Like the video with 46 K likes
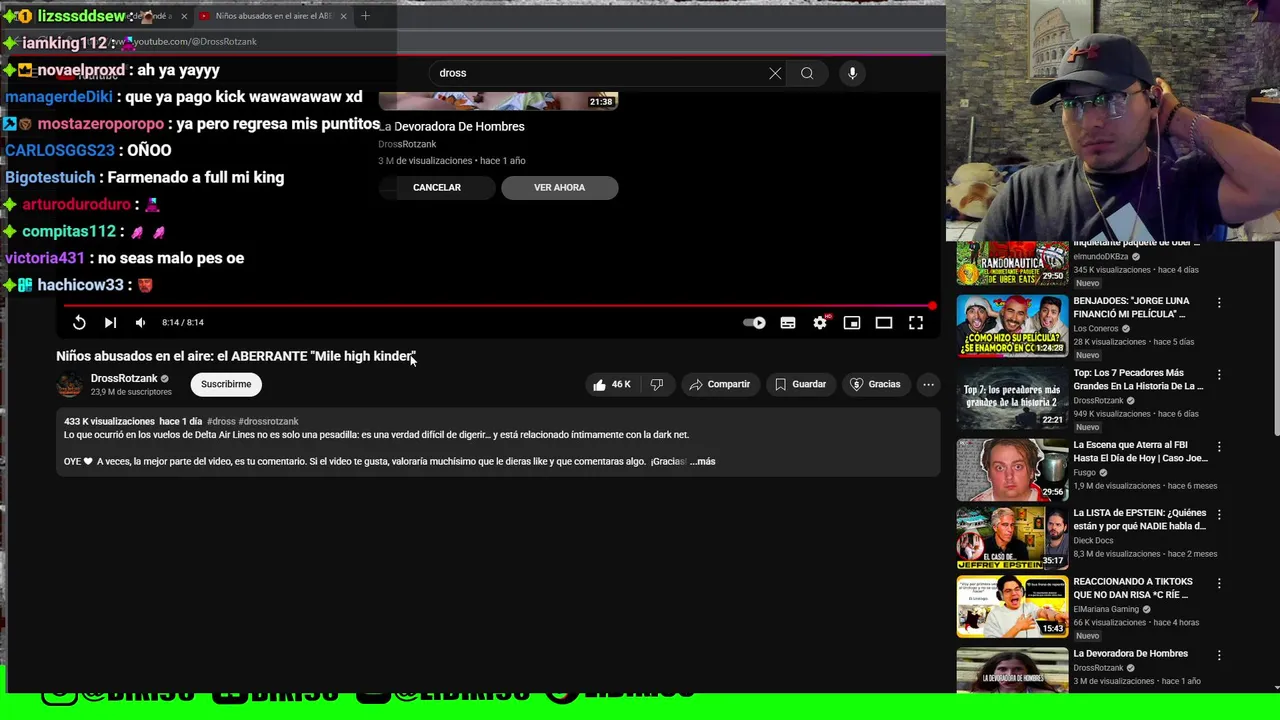The width and height of the screenshot is (1280, 720). pyautogui.click(x=611, y=384)
